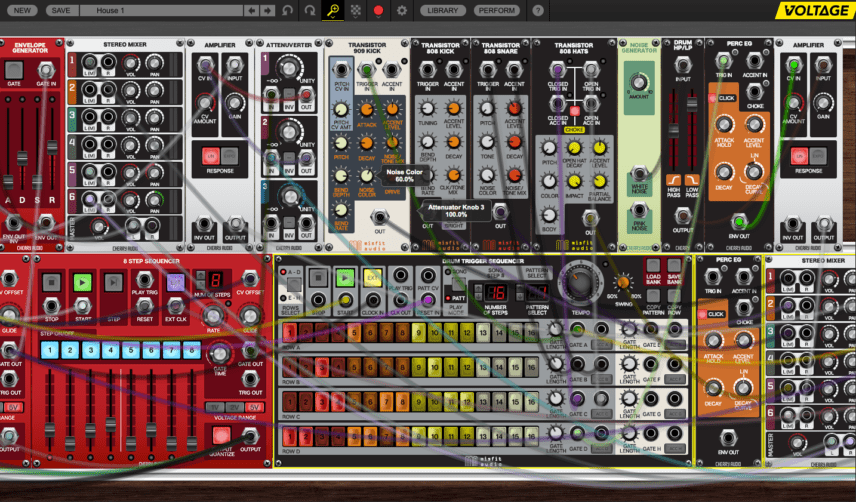Open the red record button dropdown
The width and height of the screenshot is (856, 502).
[378, 10]
